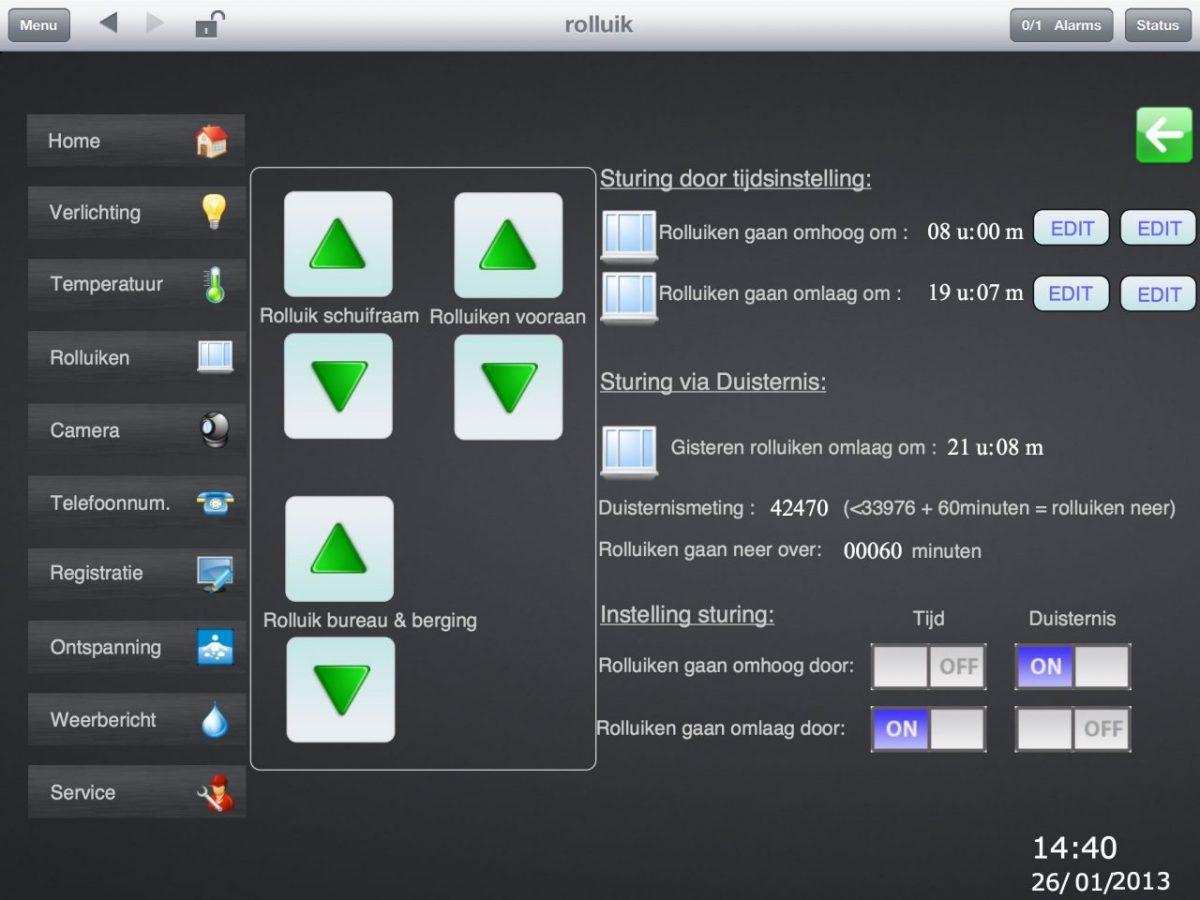
Task: Open the Camera section
Action: point(136,430)
